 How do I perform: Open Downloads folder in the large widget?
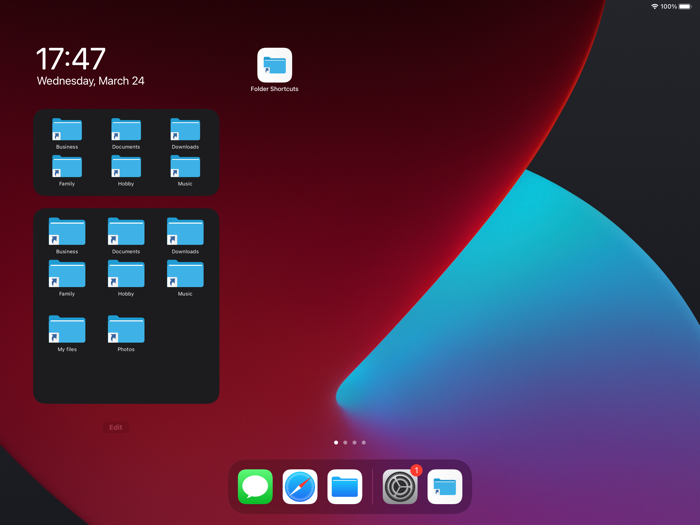pyautogui.click(x=185, y=236)
